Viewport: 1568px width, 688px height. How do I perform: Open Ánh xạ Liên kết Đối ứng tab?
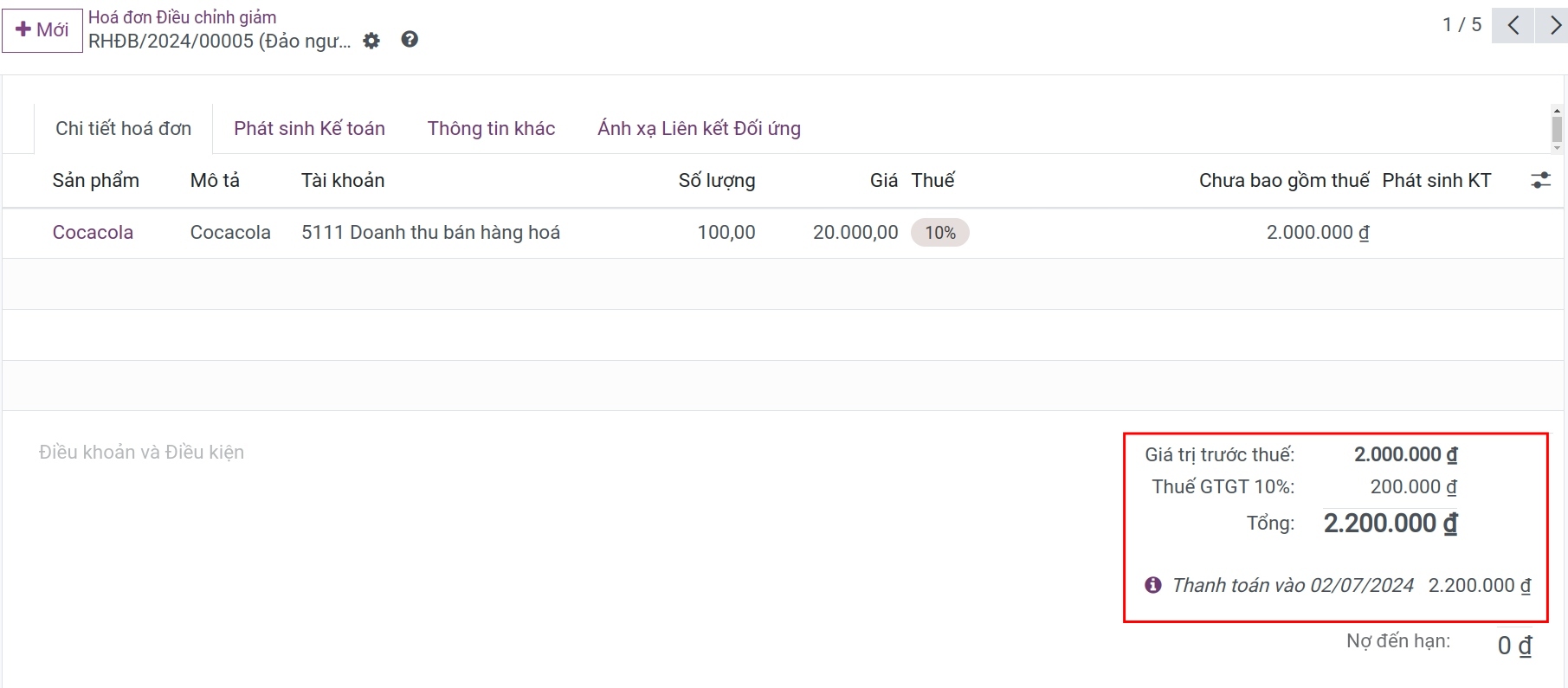point(699,129)
